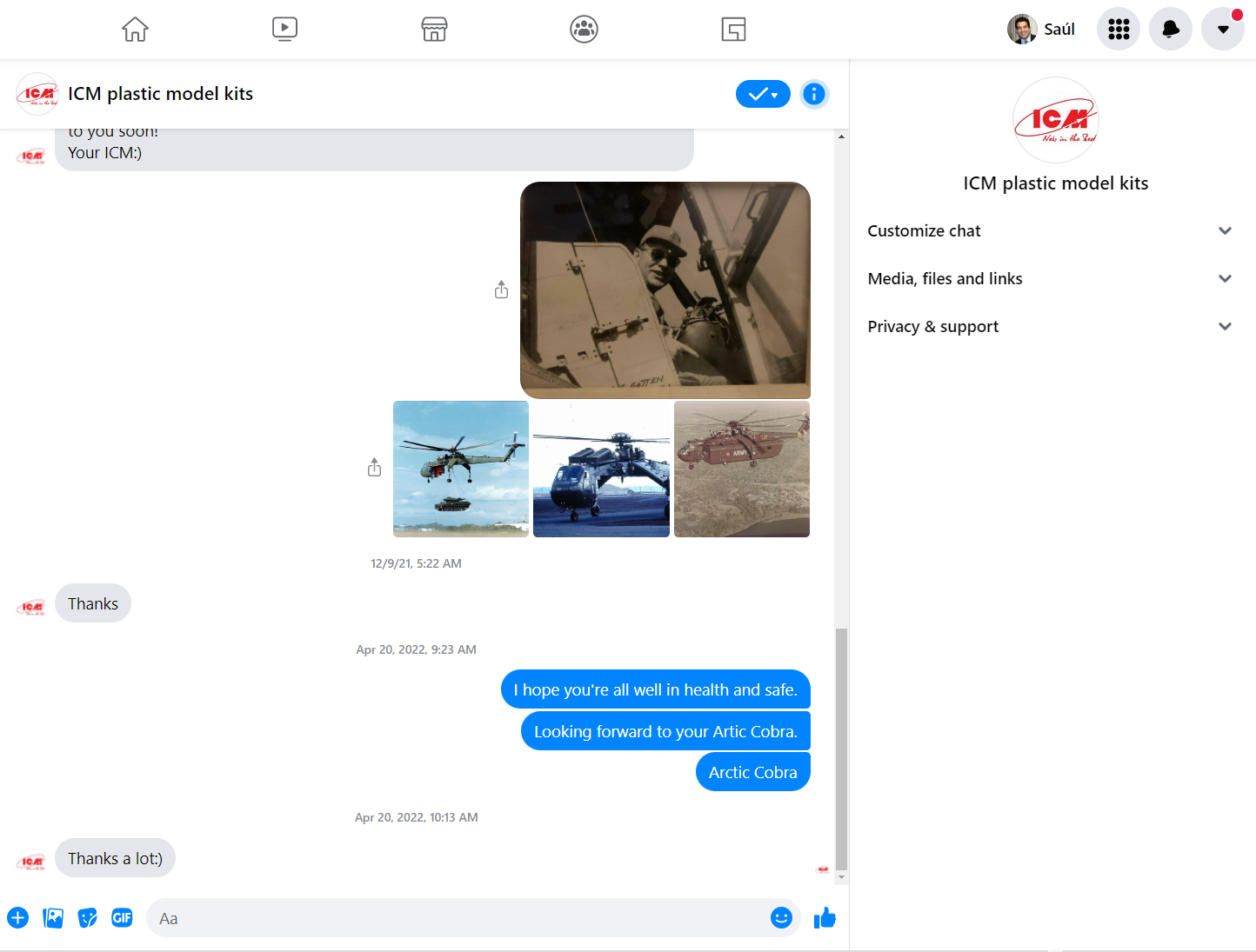Viewport: 1256px width, 952px height.
Task: Open the notifications bell
Action: [x=1171, y=30]
